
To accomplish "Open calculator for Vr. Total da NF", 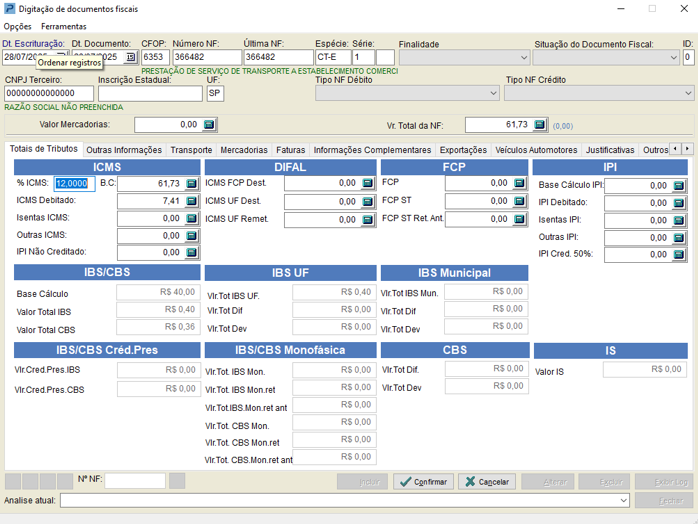I will click(540, 125).
